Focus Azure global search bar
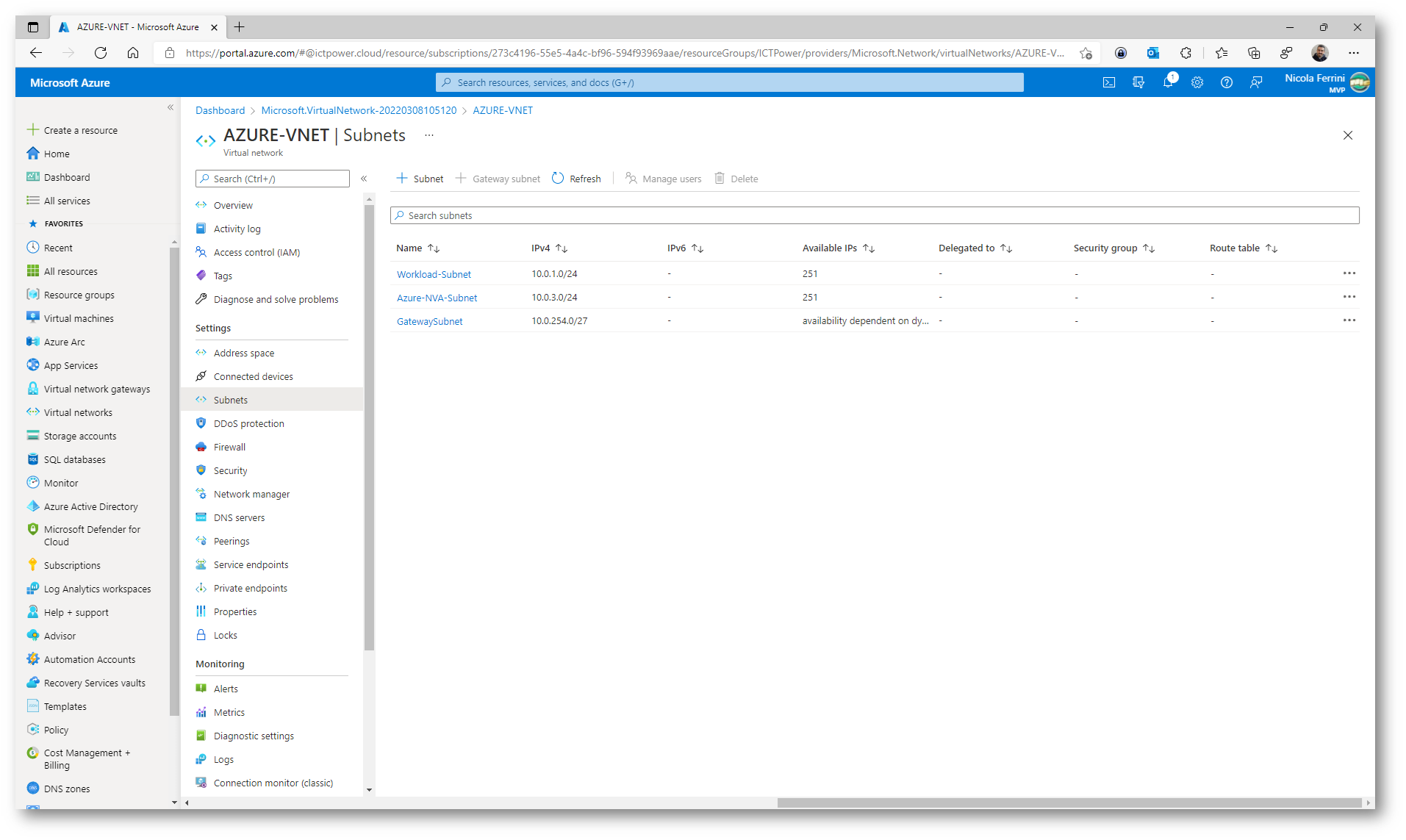 click(x=729, y=82)
